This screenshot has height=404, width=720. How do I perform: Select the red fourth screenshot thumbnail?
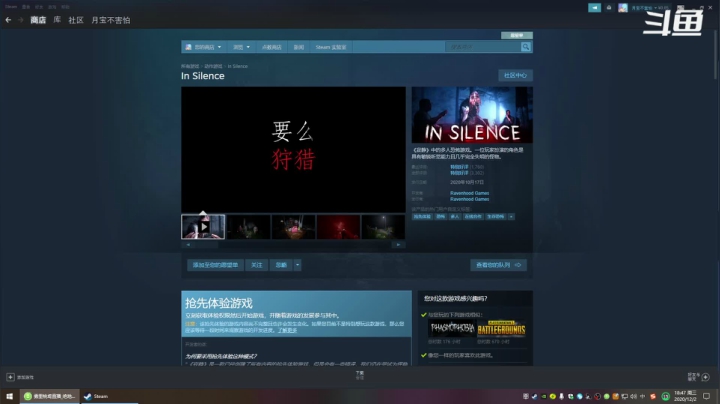click(338, 227)
